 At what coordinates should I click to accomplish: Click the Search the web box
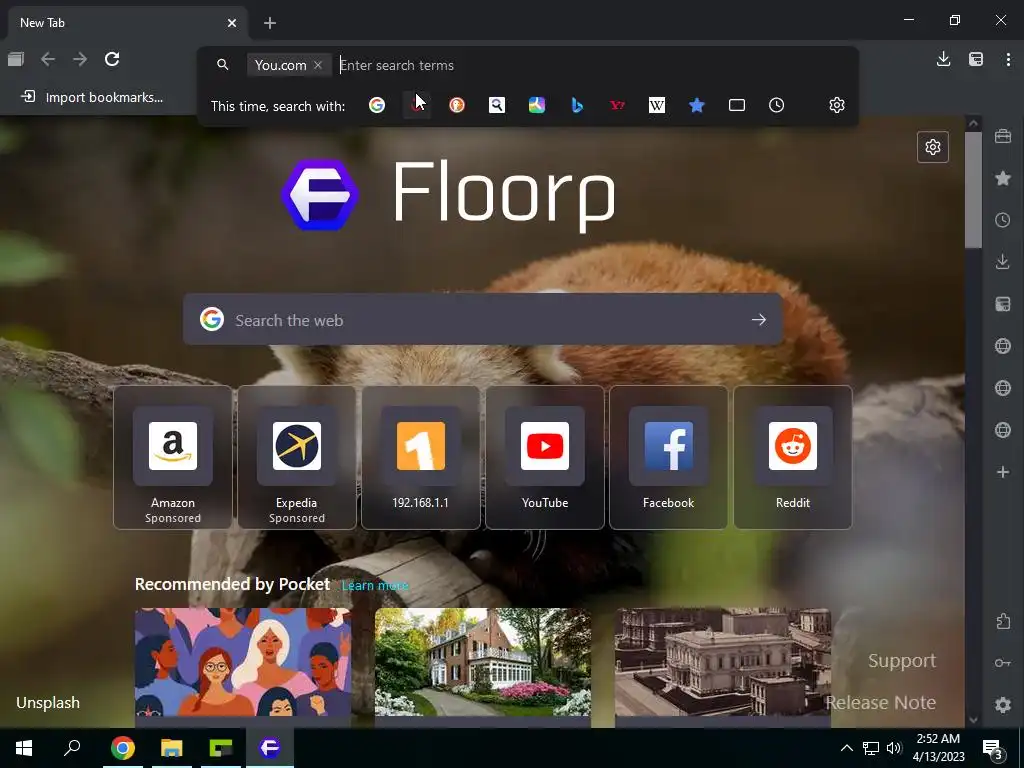(x=483, y=319)
